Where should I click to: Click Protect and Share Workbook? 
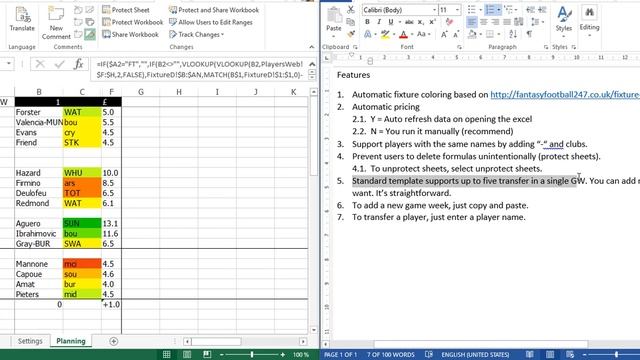pos(214,10)
